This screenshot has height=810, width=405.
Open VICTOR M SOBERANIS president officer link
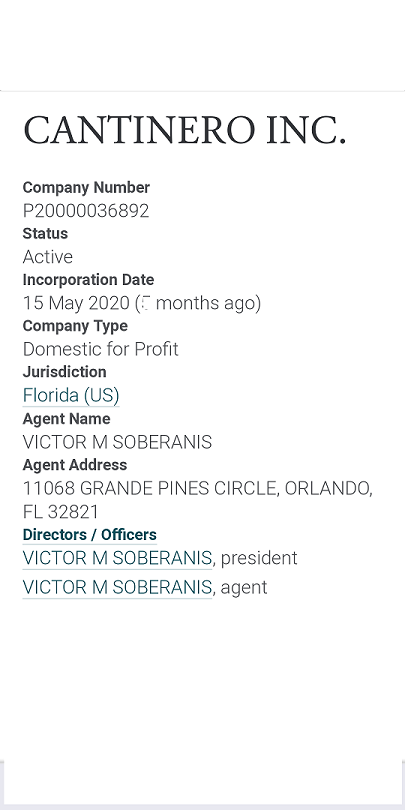click(x=117, y=558)
